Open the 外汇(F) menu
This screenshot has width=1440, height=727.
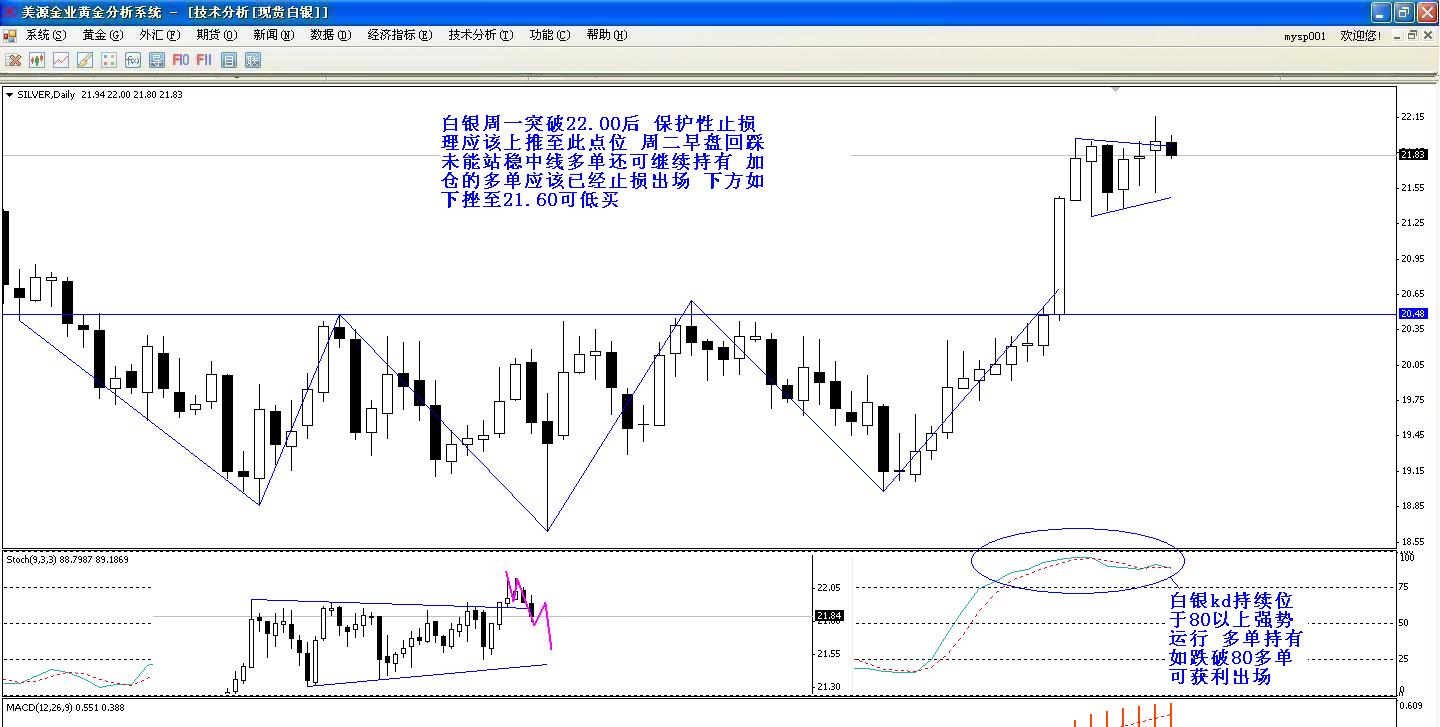160,35
